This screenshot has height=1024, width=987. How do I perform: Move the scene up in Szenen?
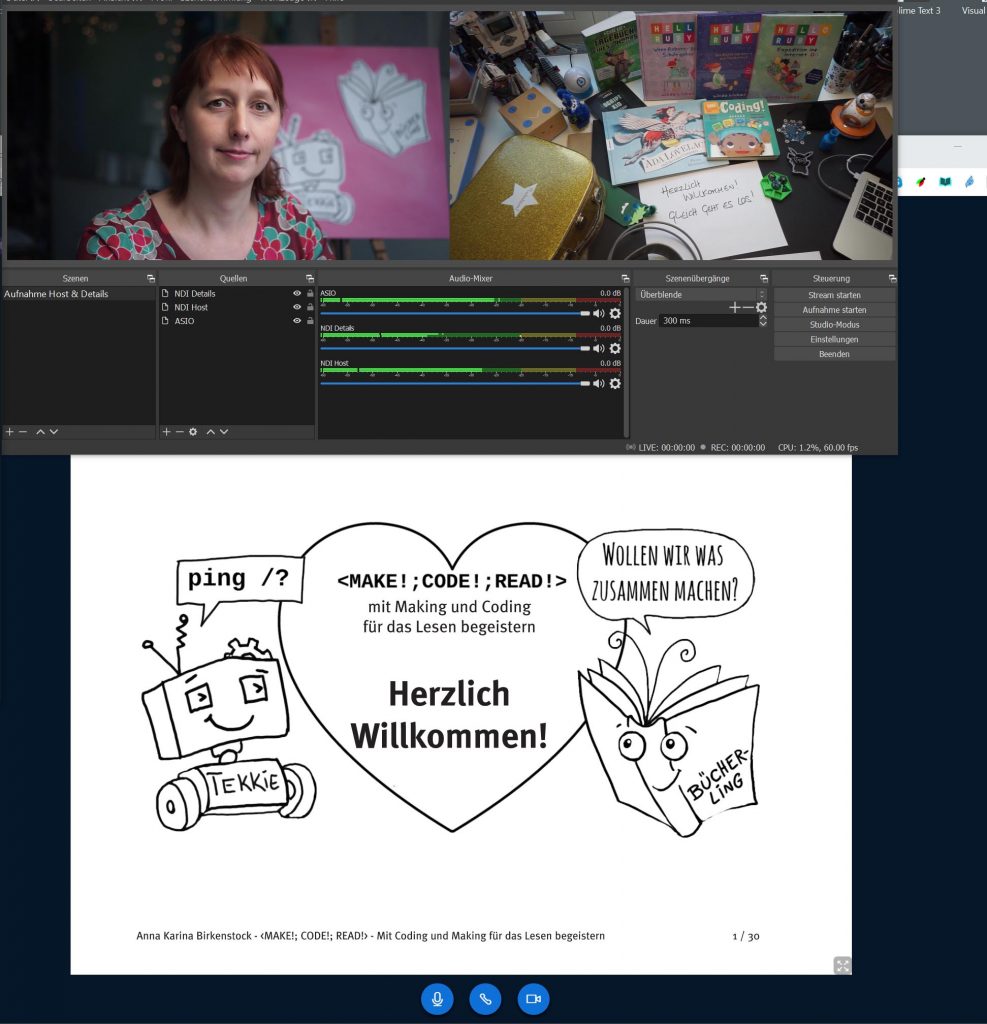40,432
